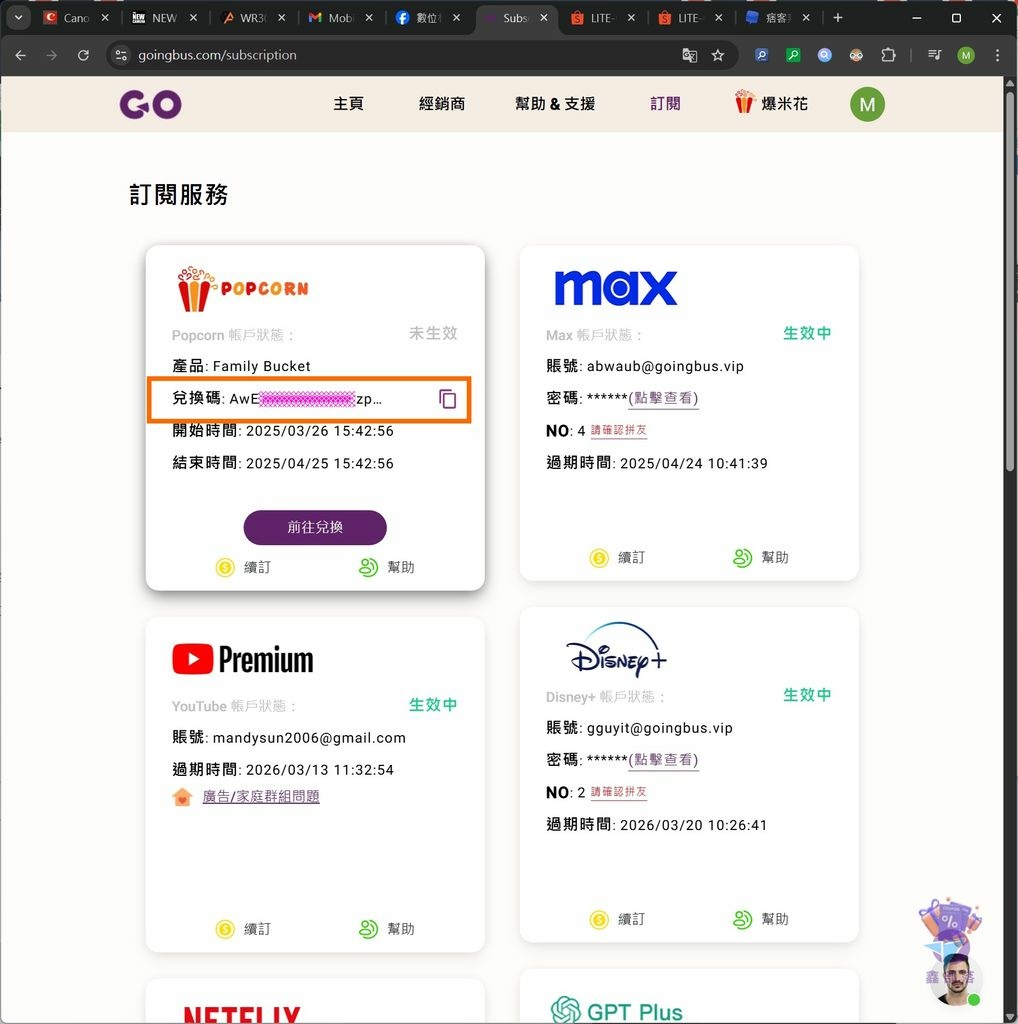Renew the Popcorn subscription via 續訂
The width and height of the screenshot is (1018, 1024).
[x=243, y=567]
